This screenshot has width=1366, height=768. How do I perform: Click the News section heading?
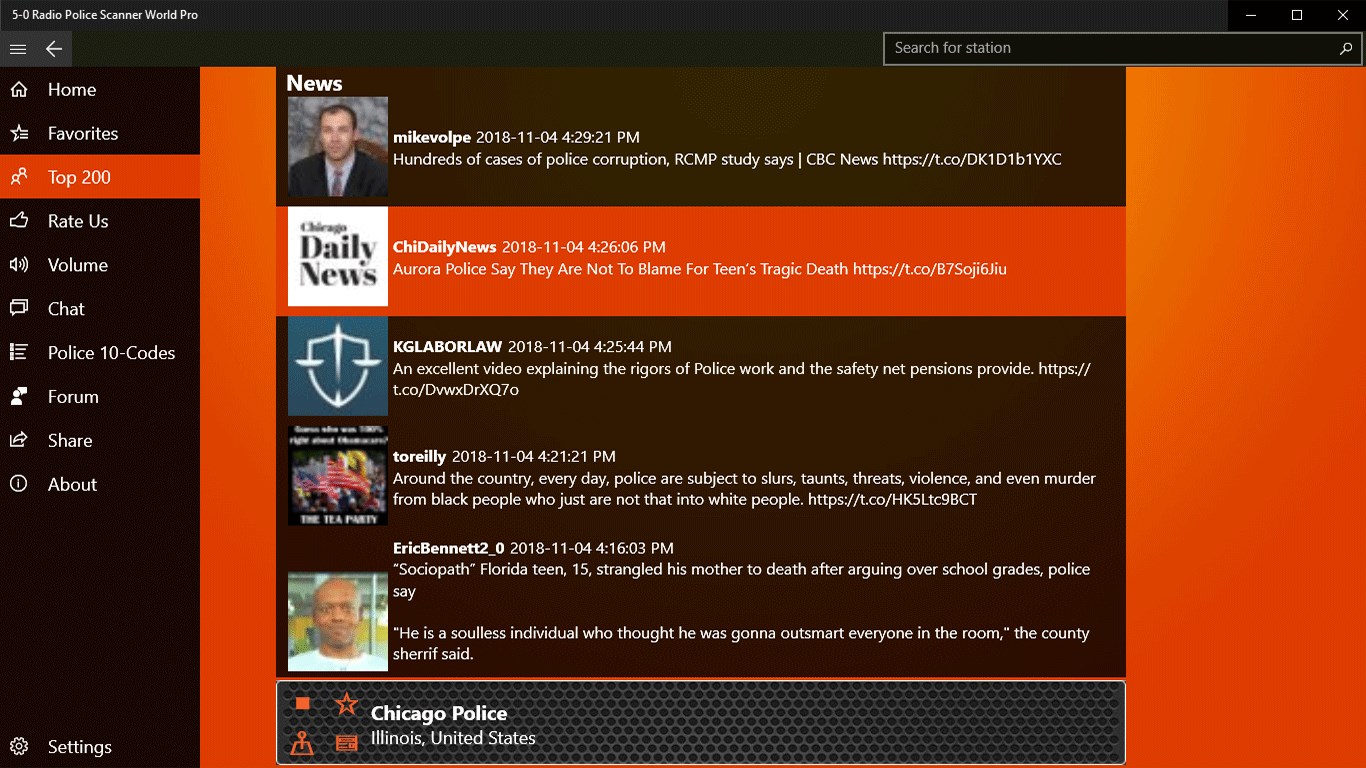tap(314, 83)
